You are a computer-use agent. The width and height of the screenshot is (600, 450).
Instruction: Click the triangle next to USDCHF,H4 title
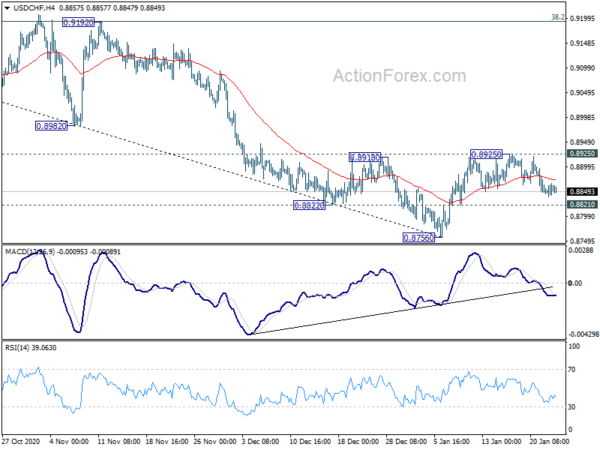coord(7,8)
